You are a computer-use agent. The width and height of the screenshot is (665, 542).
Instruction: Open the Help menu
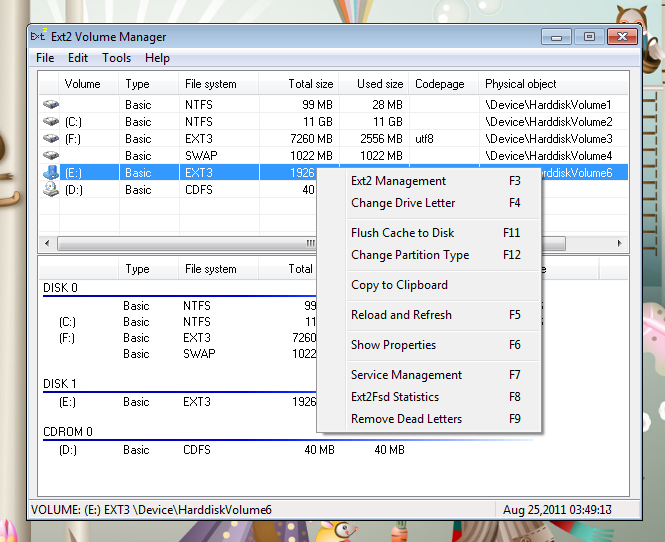pyautogui.click(x=157, y=58)
